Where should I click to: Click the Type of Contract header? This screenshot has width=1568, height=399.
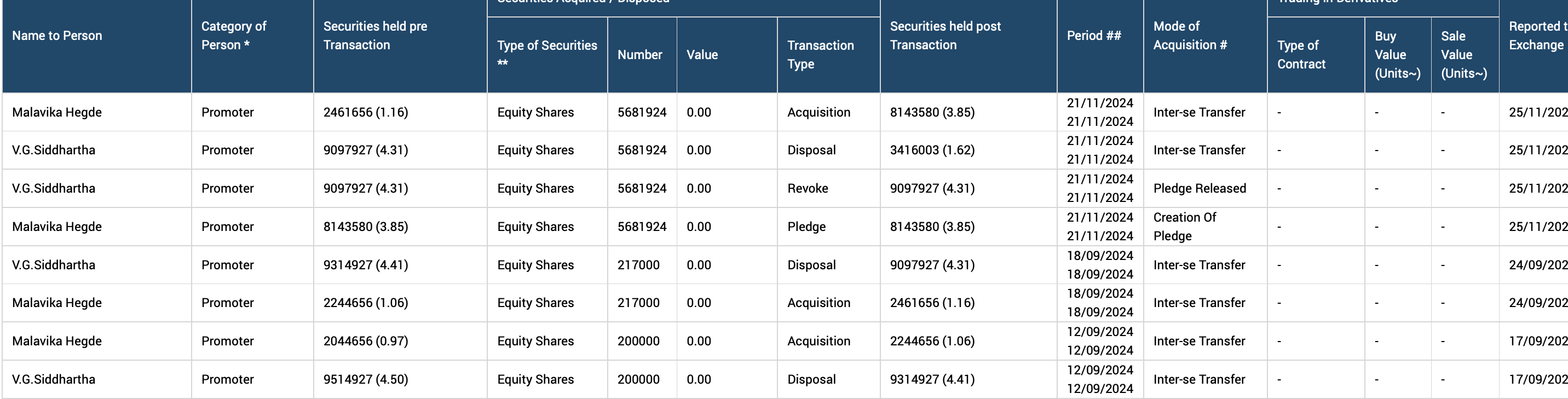(1301, 54)
